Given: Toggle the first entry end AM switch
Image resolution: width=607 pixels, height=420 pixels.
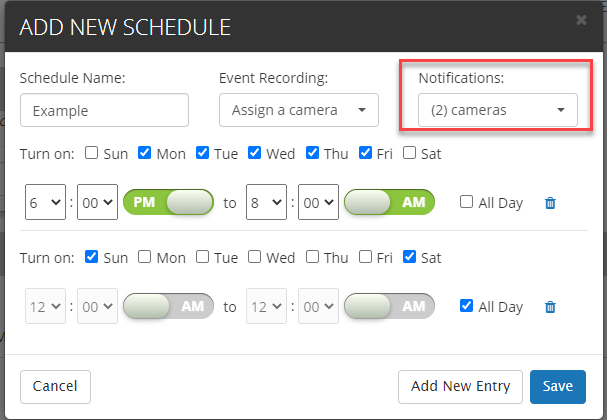Looking at the screenshot, I should pos(389,203).
